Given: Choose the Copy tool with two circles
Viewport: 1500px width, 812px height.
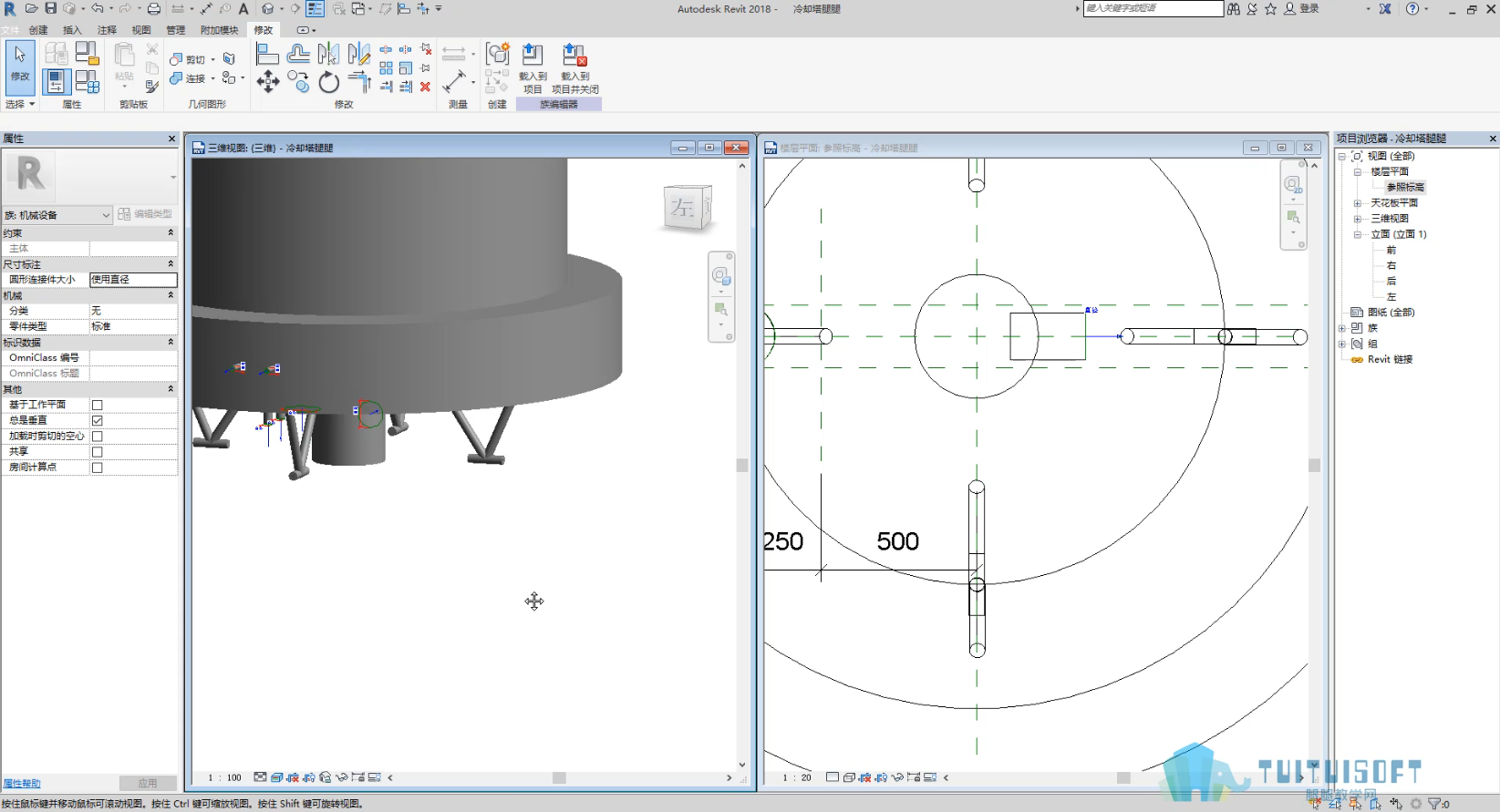Looking at the screenshot, I should (298, 82).
